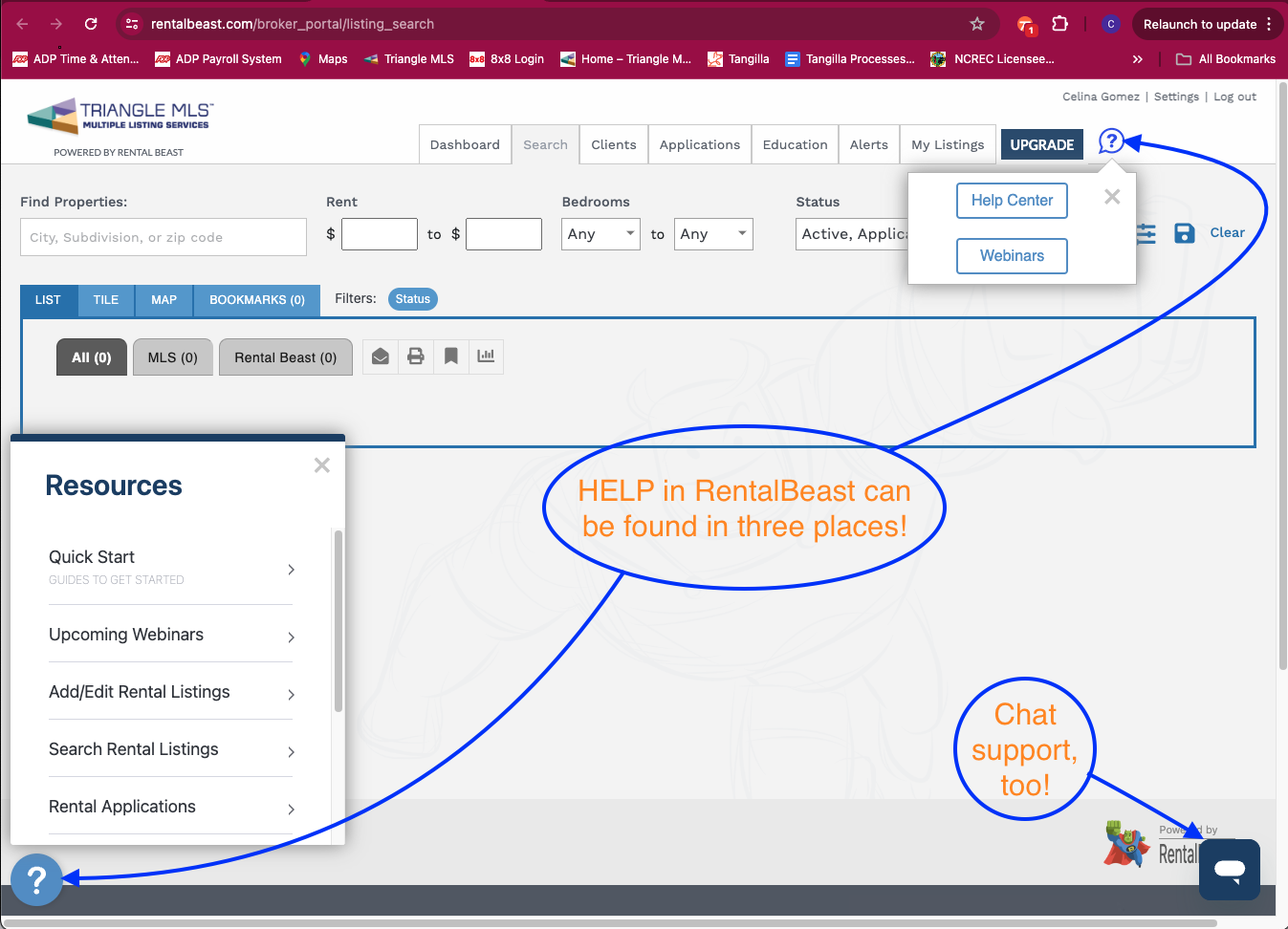Click the Relaunch to update button
The width and height of the screenshot is (1288, 929).
(x=1200, y=24)
